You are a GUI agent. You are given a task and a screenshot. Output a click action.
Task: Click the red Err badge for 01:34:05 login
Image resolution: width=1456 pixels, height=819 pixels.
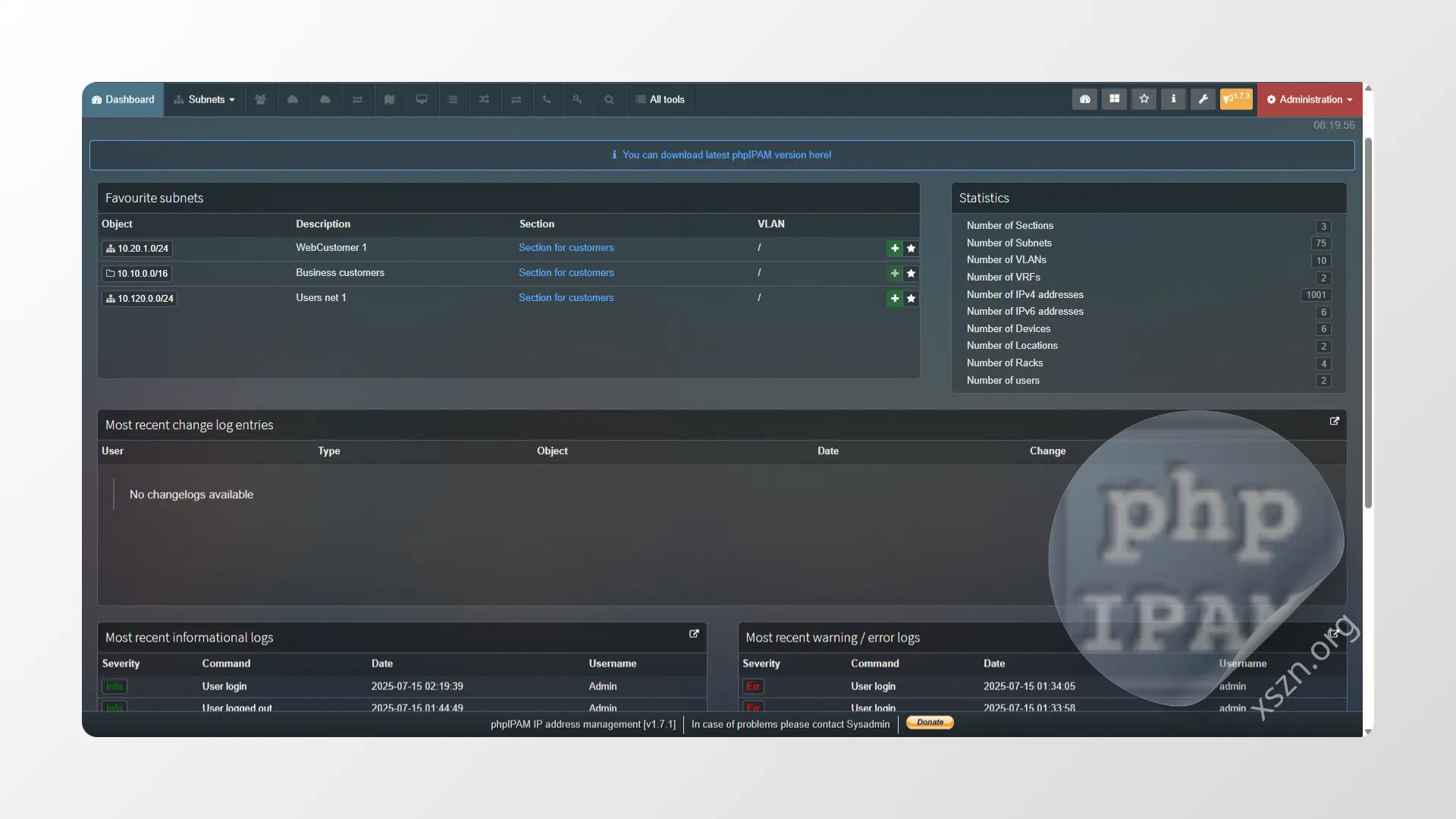[x=753, y=686]
